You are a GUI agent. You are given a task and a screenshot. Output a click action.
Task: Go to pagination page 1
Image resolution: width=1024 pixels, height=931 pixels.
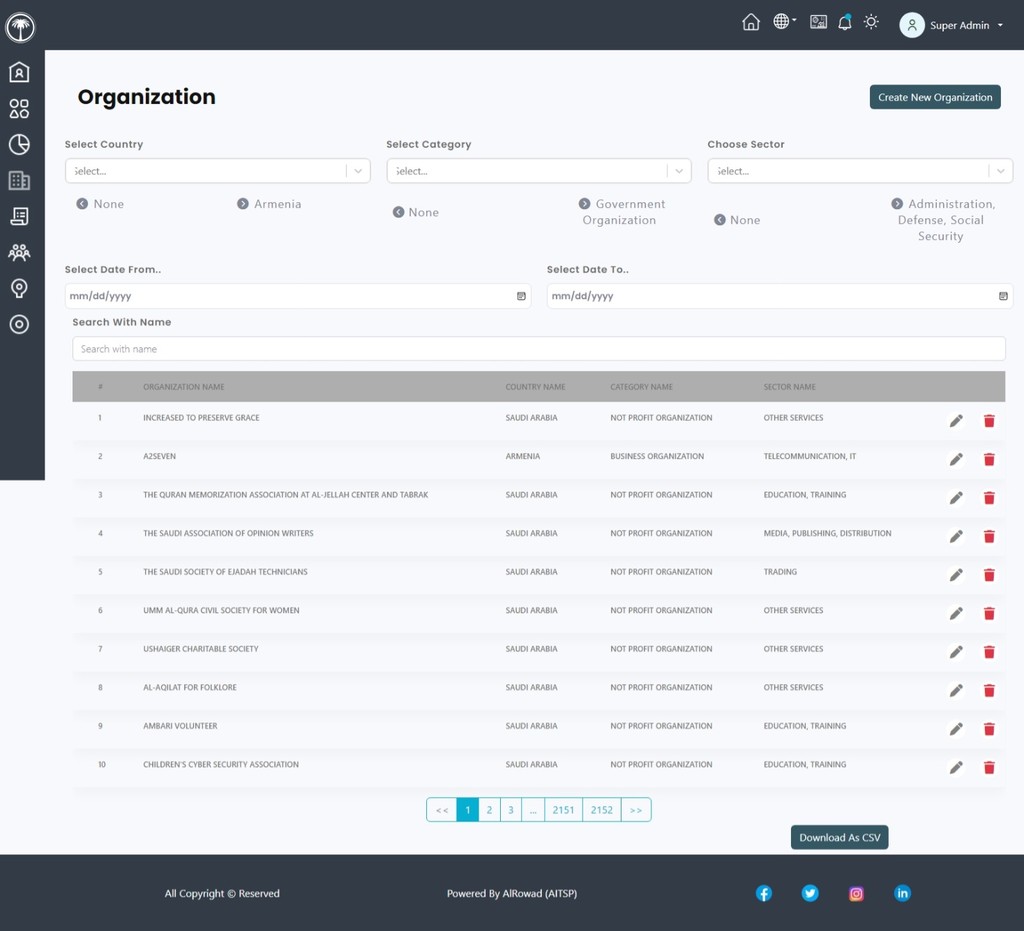click(468, 810)
